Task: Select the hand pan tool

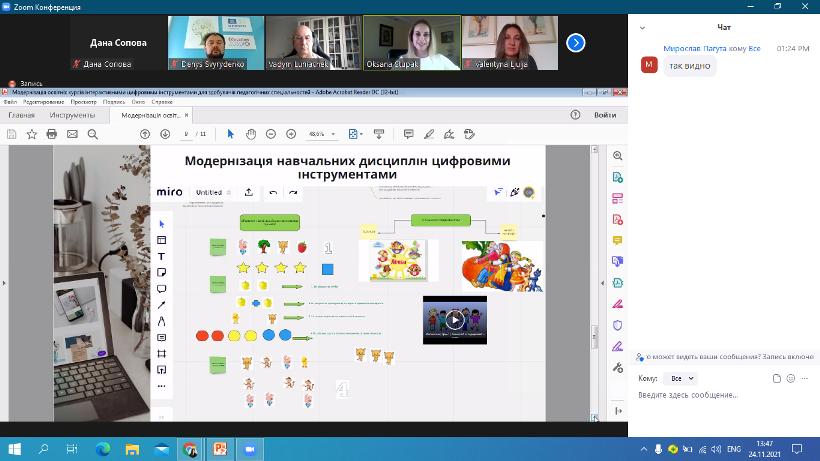Action: coord(251,133)
